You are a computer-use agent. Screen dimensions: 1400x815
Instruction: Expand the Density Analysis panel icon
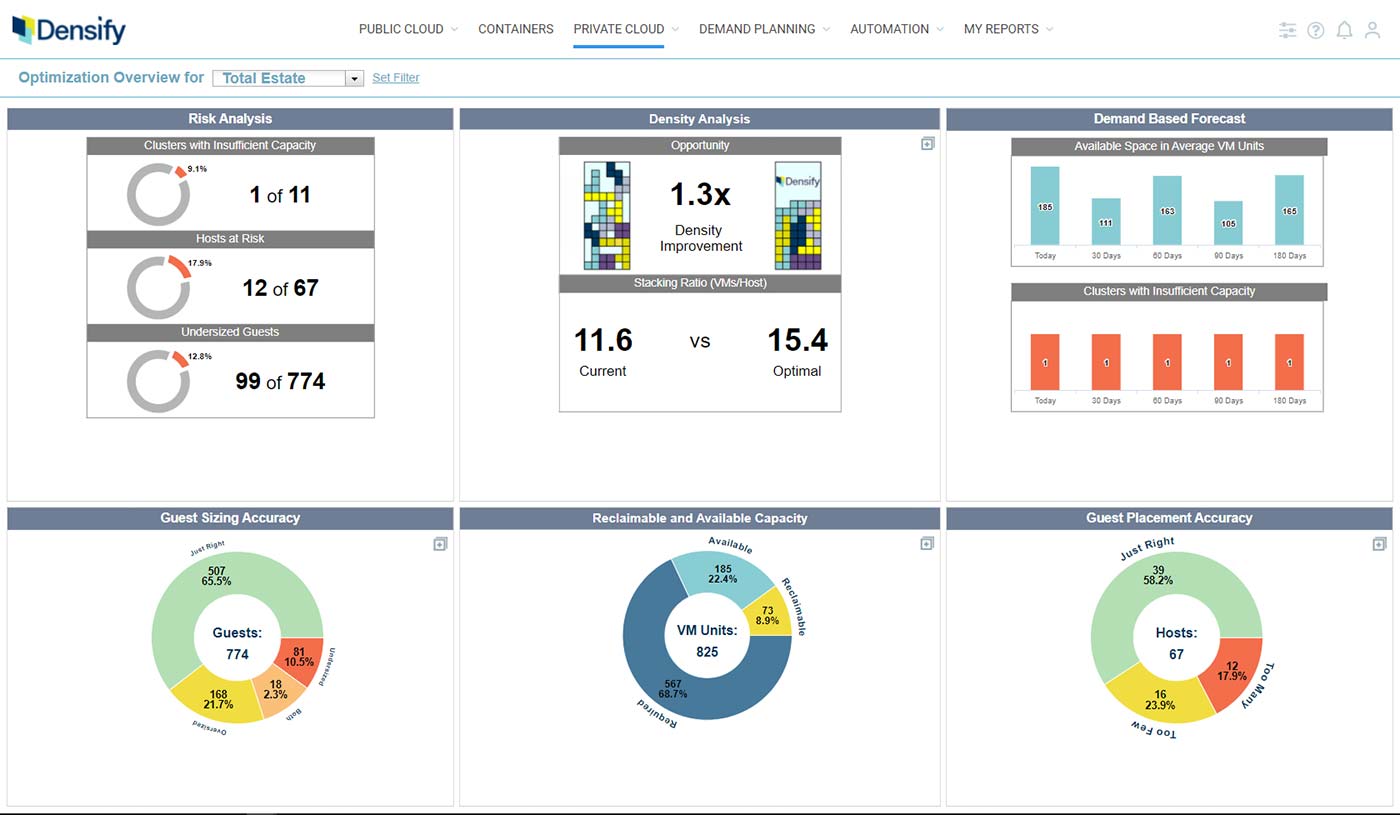pos(927,144)
